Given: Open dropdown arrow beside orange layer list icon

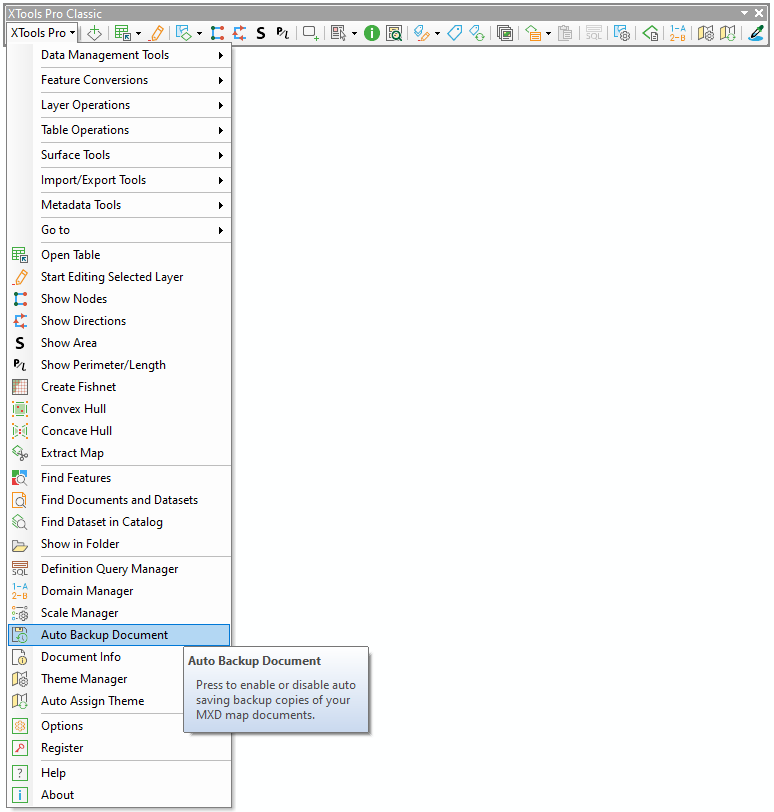Looking at the screenshot, I should click(548, 33).
